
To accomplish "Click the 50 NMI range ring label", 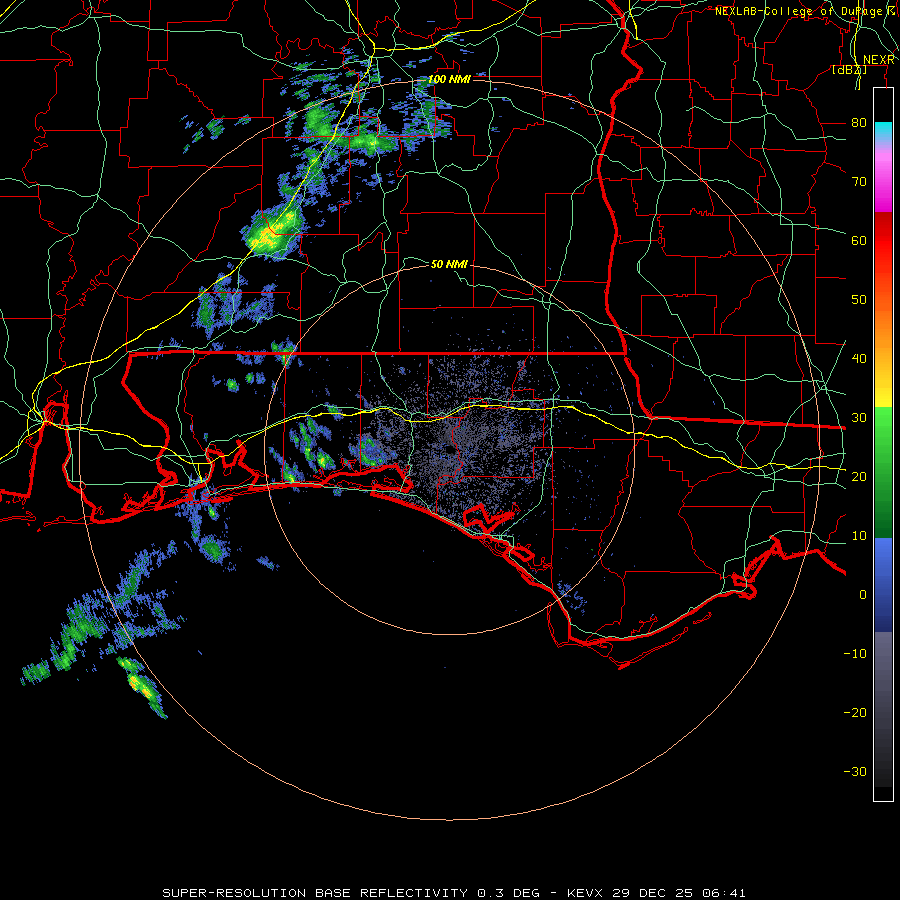I will coord(449,264).
